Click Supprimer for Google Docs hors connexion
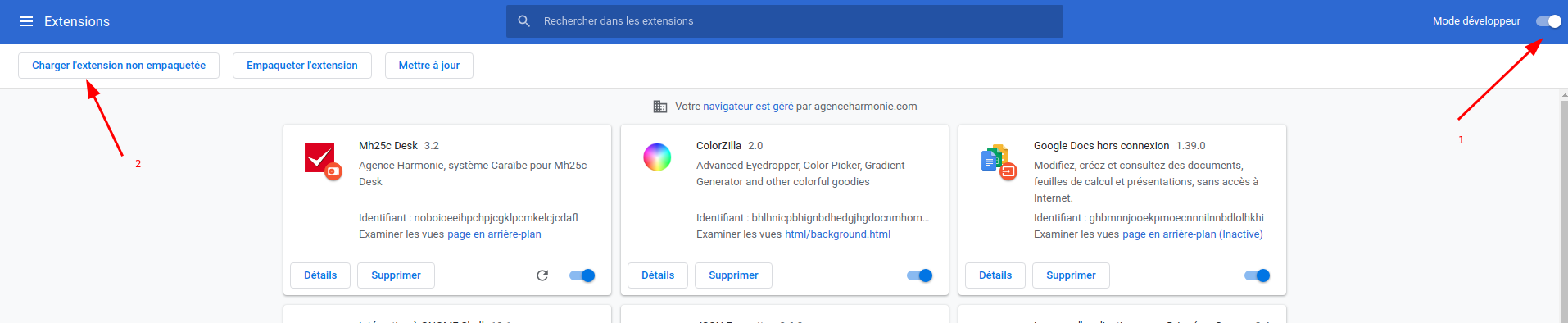This screenshot has width=1568, height=323. (x=1071, y=275)
